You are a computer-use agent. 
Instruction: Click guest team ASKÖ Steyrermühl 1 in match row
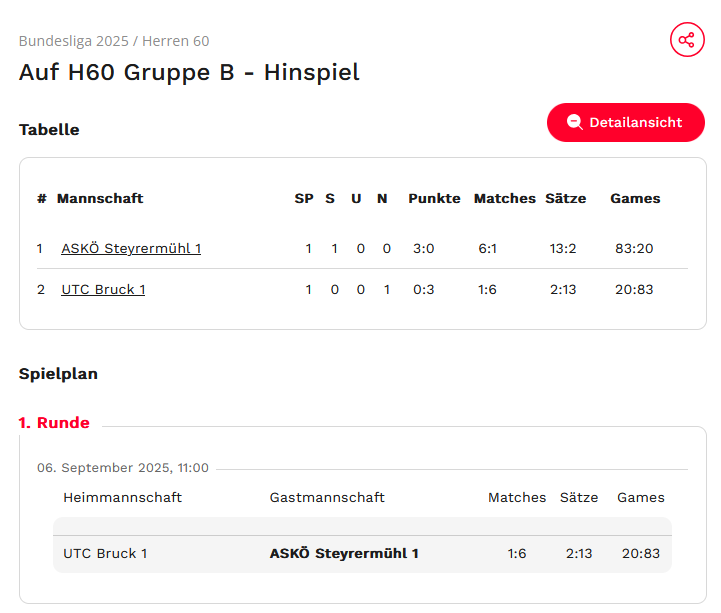(x=344, y=553)
